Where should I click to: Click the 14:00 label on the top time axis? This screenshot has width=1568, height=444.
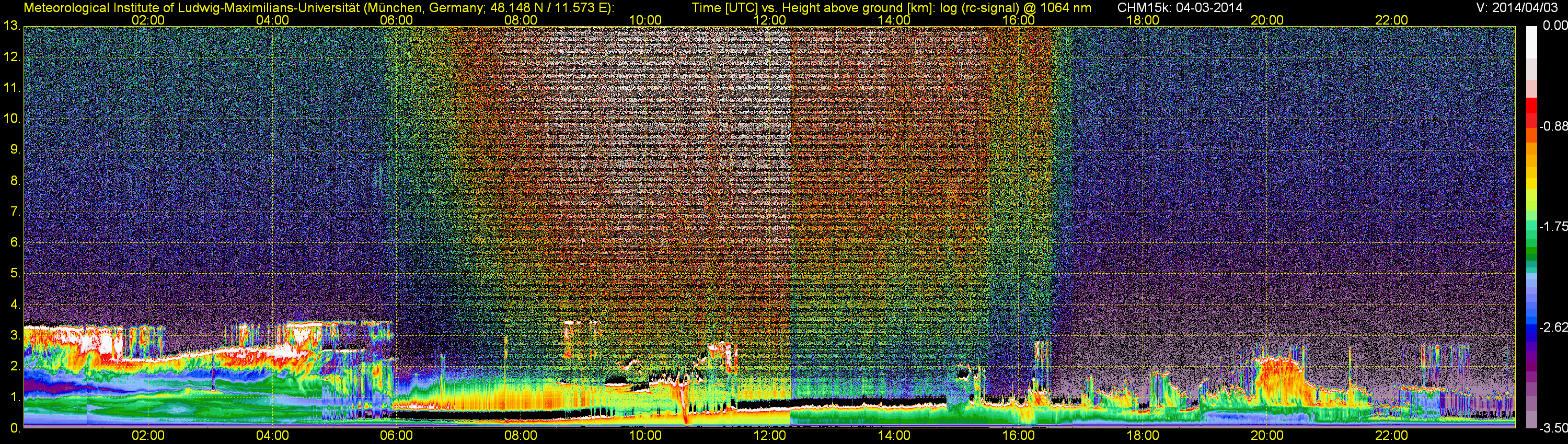click(894, 20)
